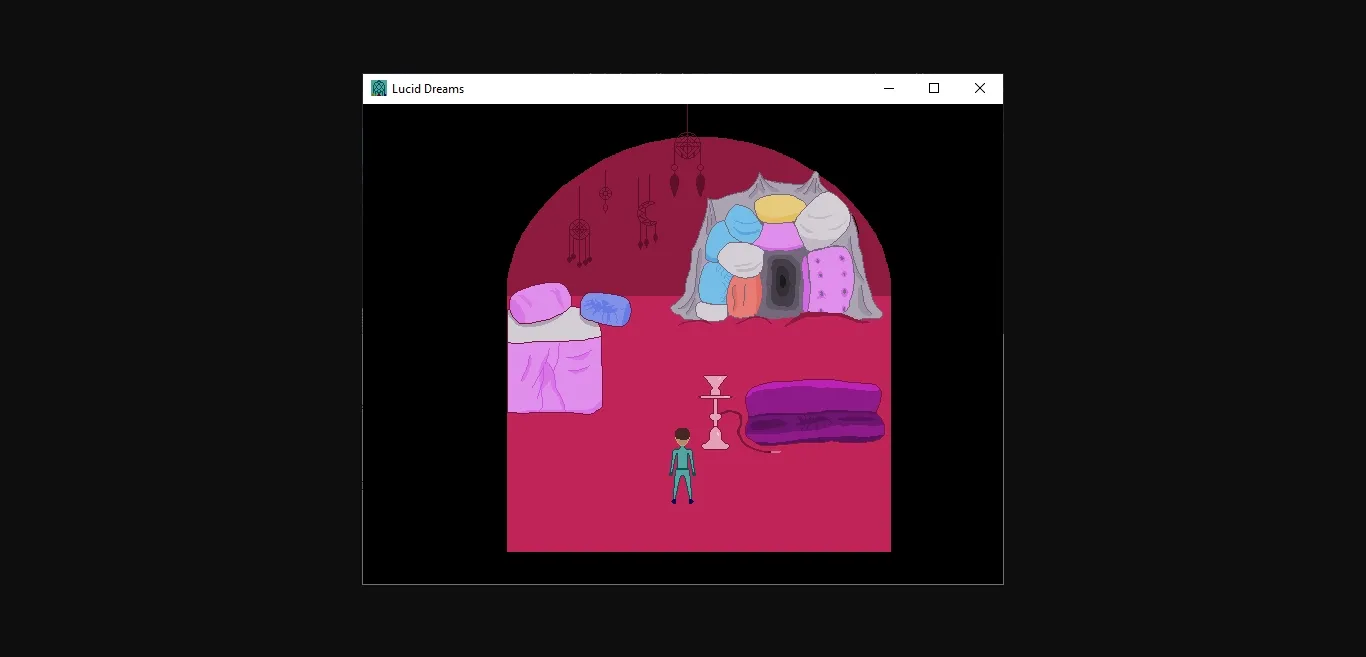
Task: Select the purple couch
Action: (814, 412)
